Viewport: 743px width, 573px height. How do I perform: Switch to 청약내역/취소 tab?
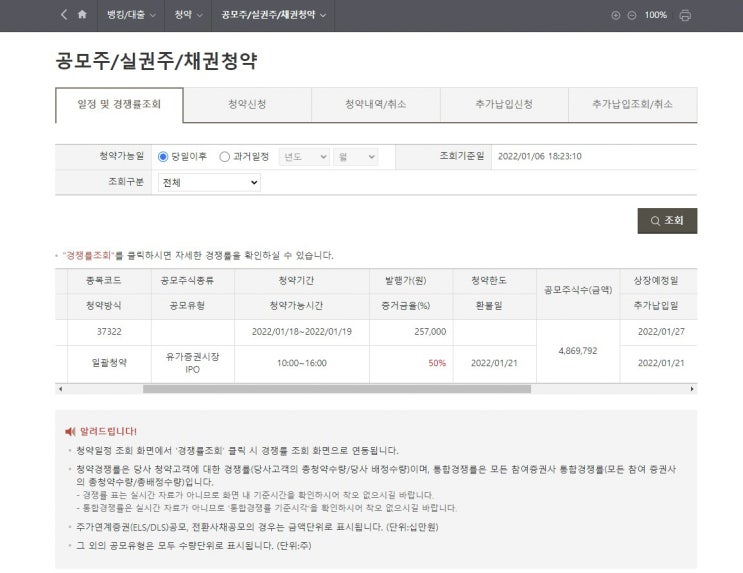[x=376, y=104]
